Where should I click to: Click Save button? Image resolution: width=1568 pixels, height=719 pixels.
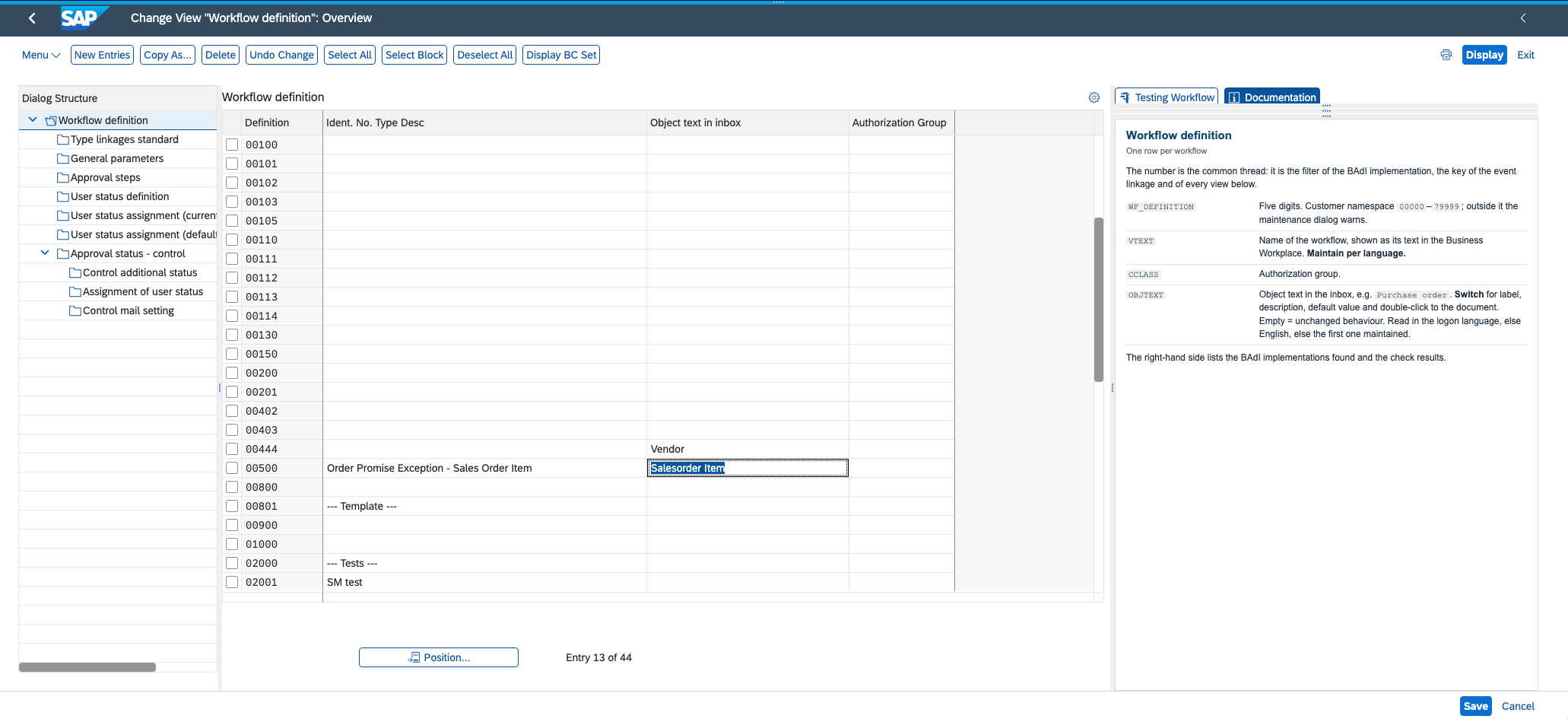pos(1475,706)
